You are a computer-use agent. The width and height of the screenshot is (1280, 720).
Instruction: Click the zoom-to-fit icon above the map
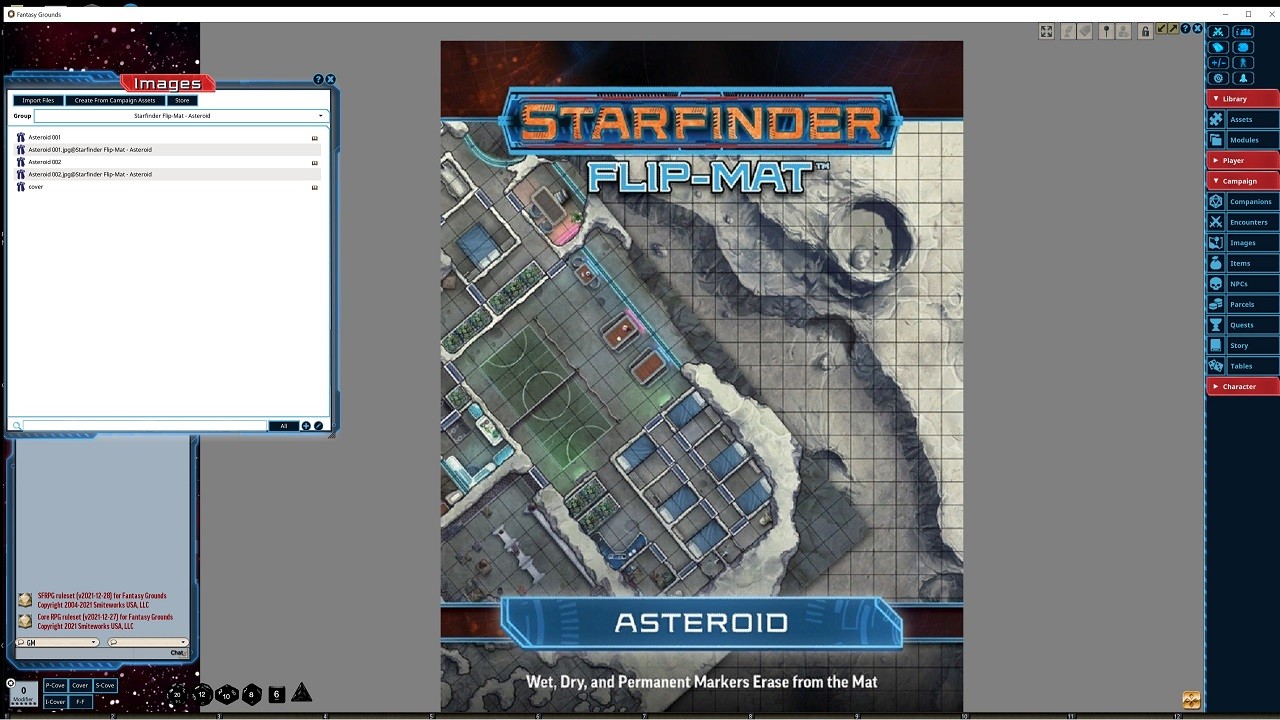[1046, 31]
